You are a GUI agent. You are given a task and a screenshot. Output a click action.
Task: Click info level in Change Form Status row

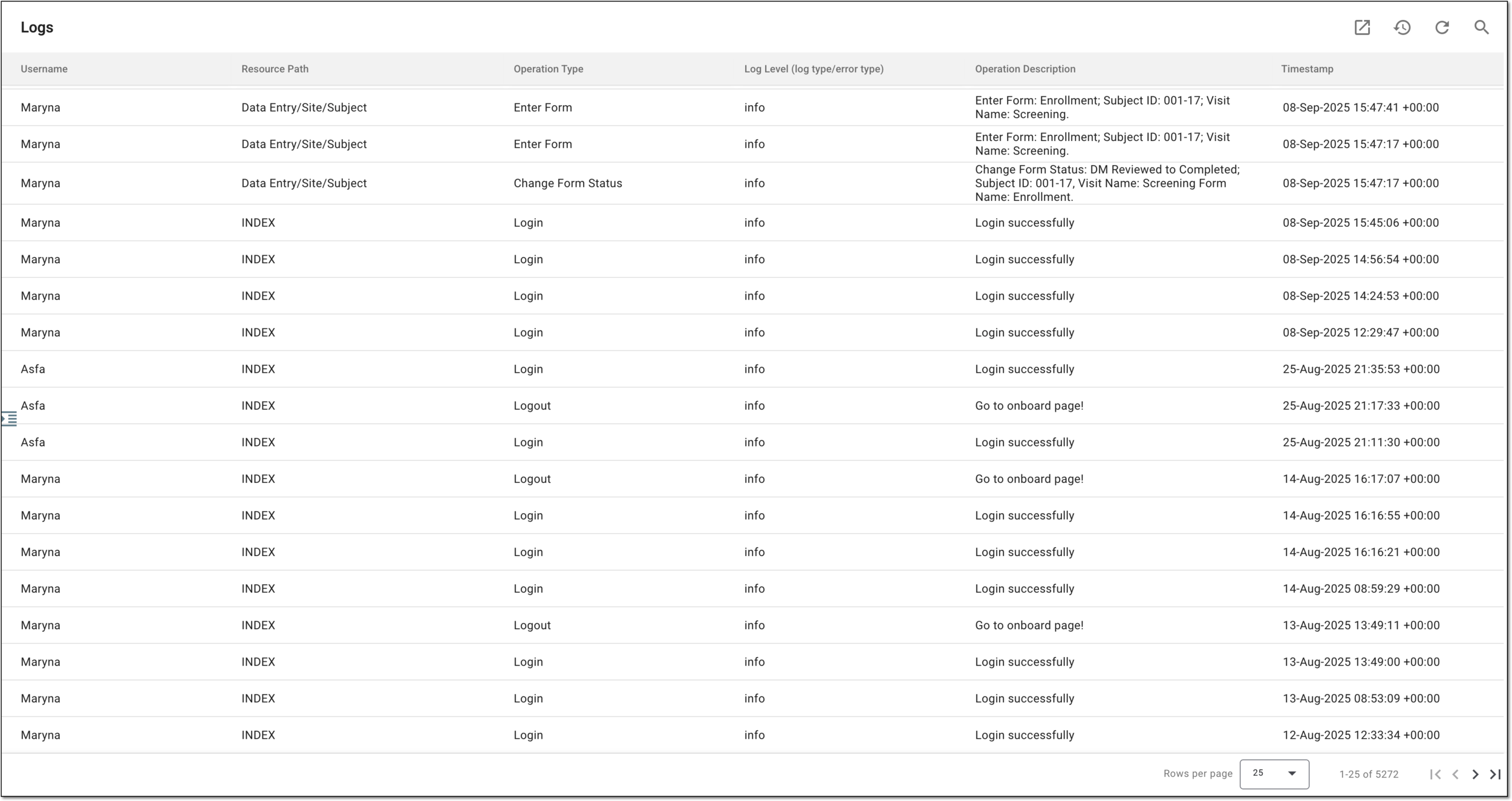pos(754,183)
